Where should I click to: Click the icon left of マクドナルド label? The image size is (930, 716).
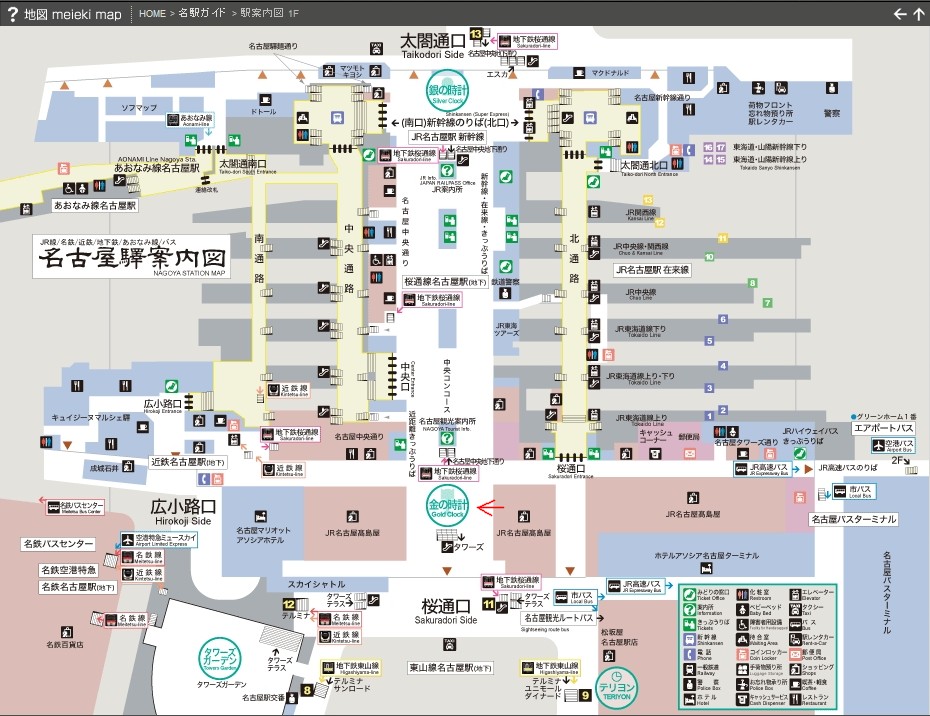point(579,72)
